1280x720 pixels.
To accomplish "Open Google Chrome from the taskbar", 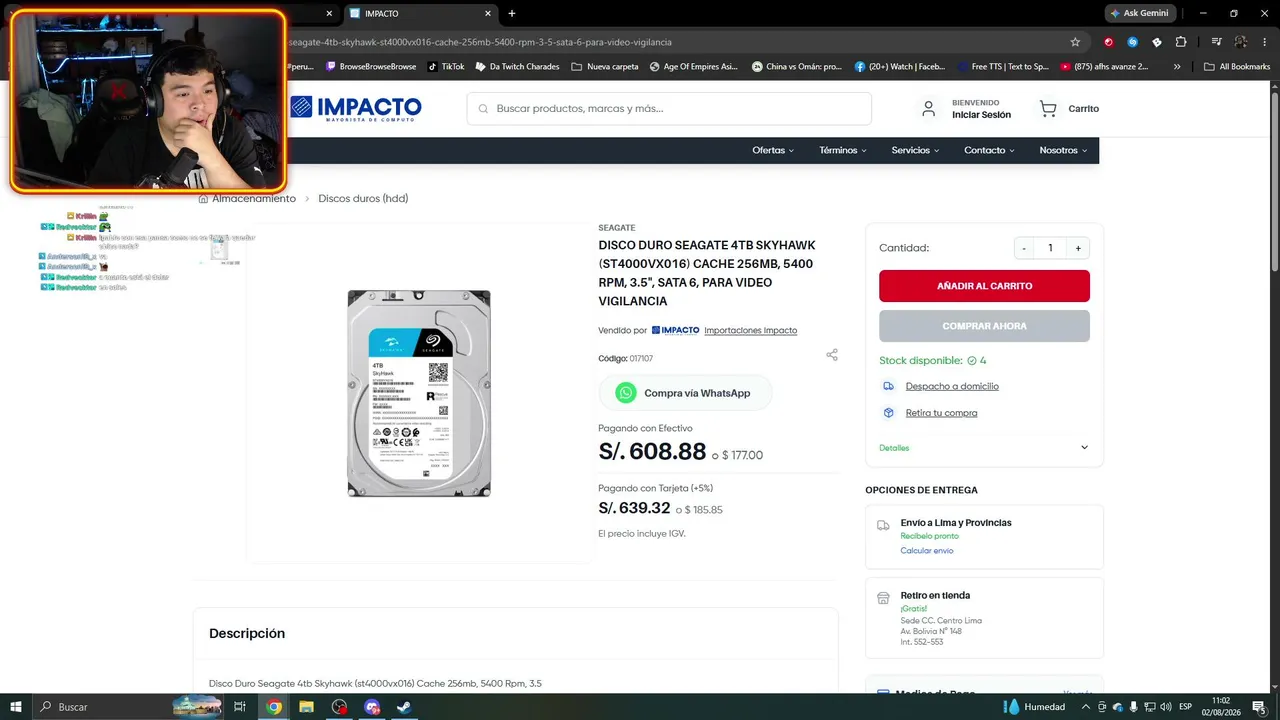I will tap(274, 707).
